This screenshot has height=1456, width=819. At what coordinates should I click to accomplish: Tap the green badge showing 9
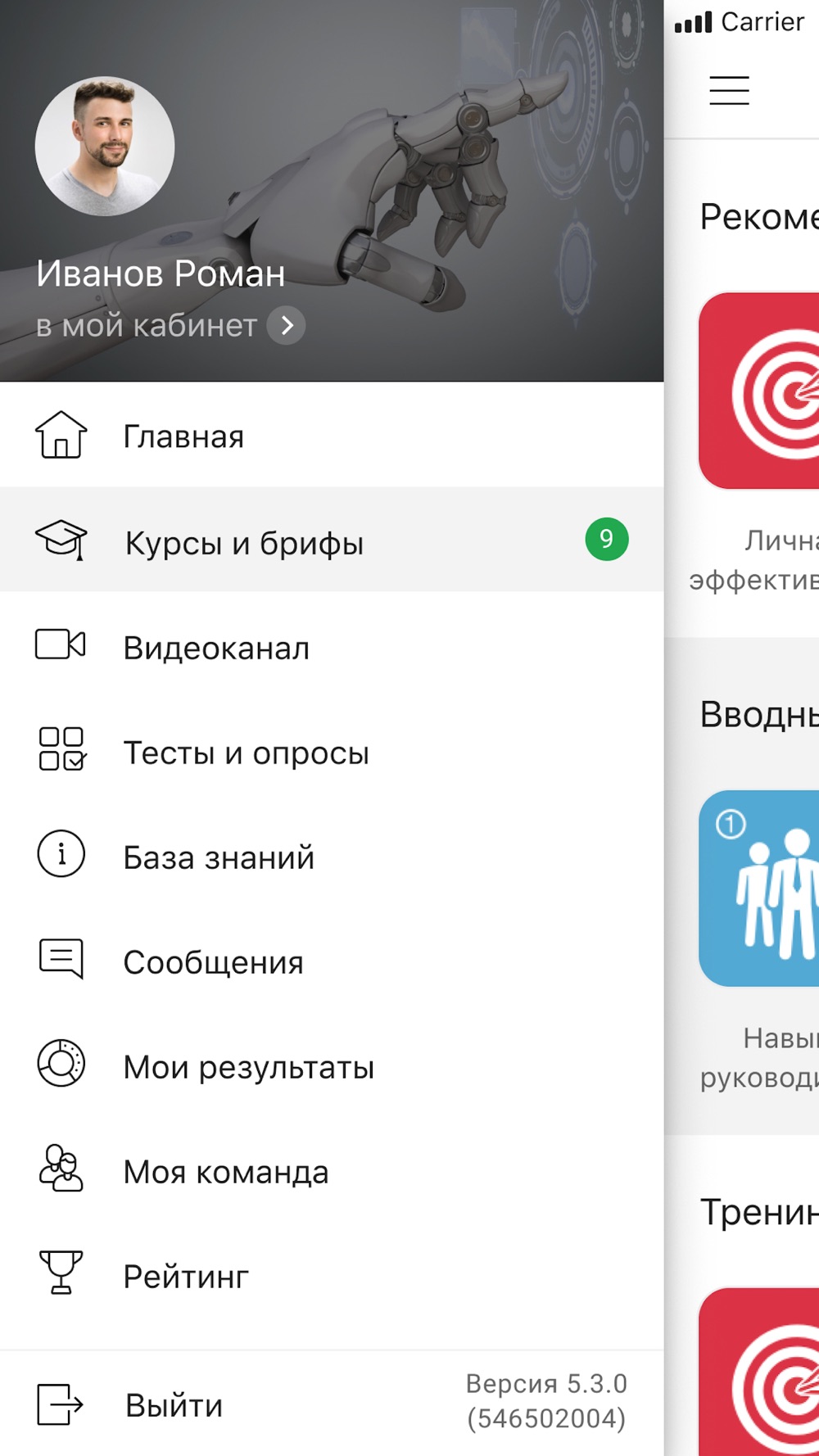click(x=606, y=540)
